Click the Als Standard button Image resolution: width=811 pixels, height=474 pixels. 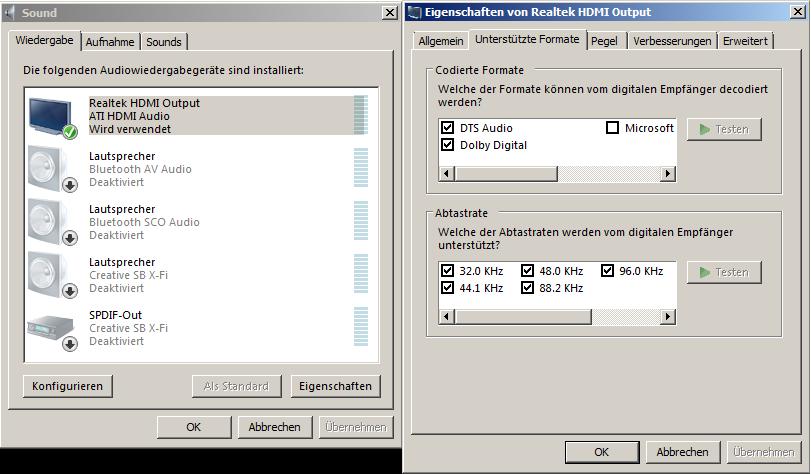click(x=236, y=386)
